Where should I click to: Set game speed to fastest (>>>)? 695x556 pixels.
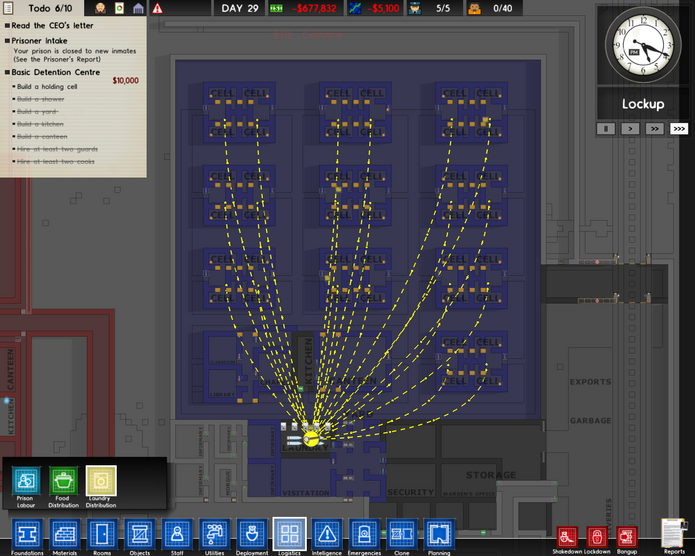pos(679,129)
